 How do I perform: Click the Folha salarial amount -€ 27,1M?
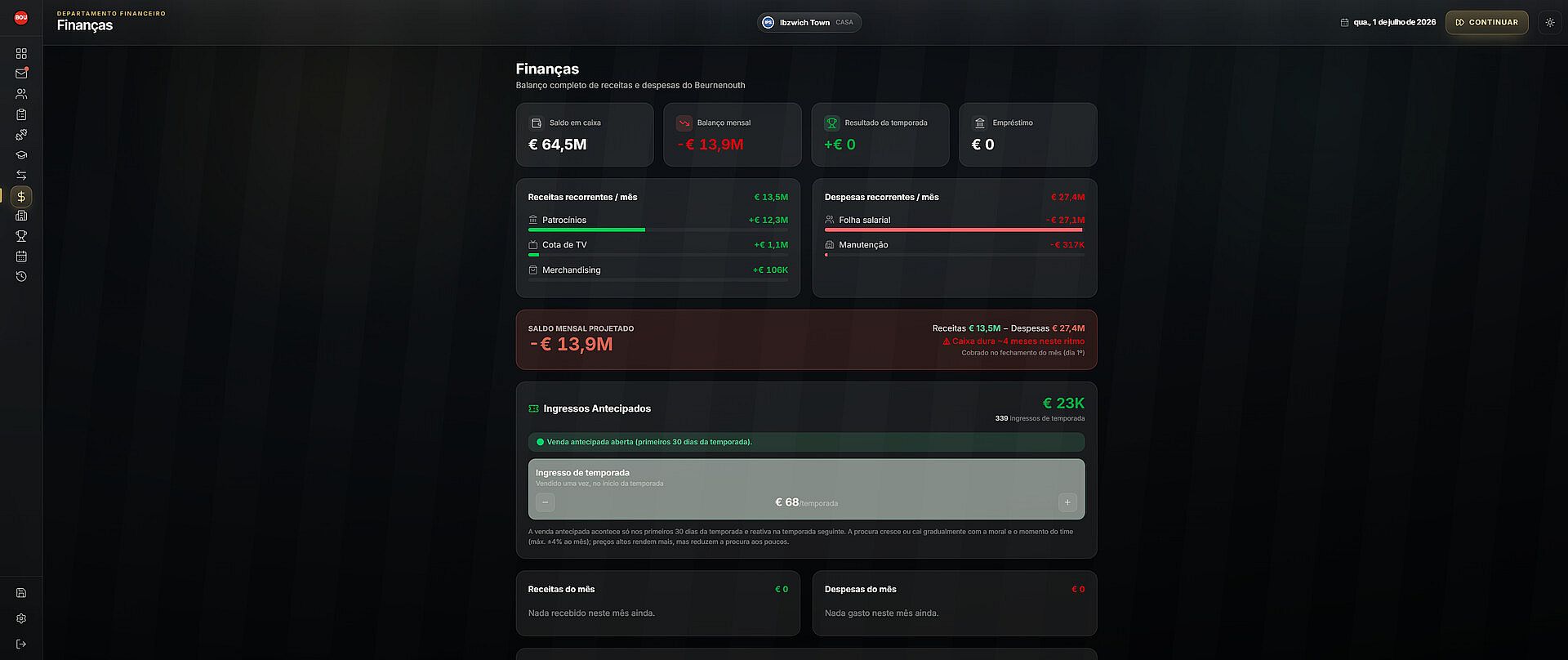(x=1066, y=221)
